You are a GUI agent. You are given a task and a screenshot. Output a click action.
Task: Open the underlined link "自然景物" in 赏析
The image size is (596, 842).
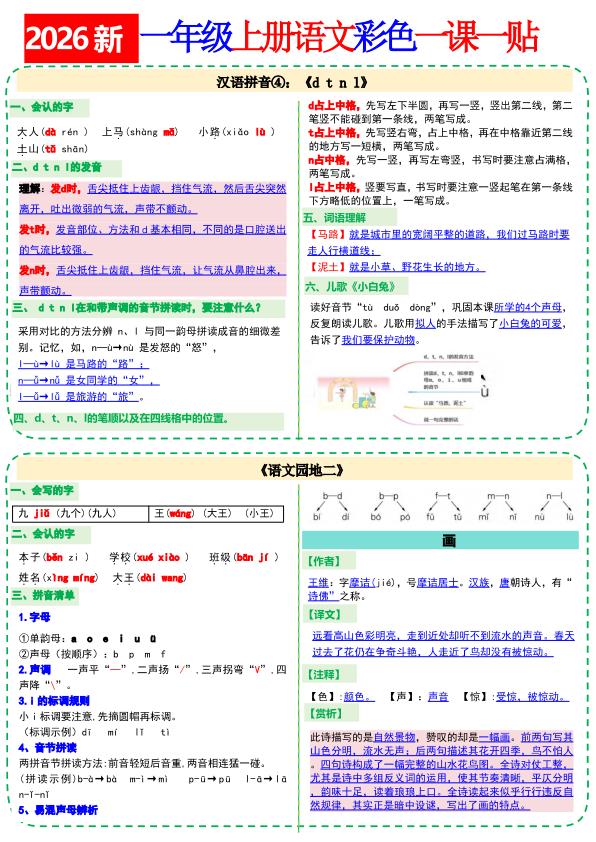tap(394, 737)
